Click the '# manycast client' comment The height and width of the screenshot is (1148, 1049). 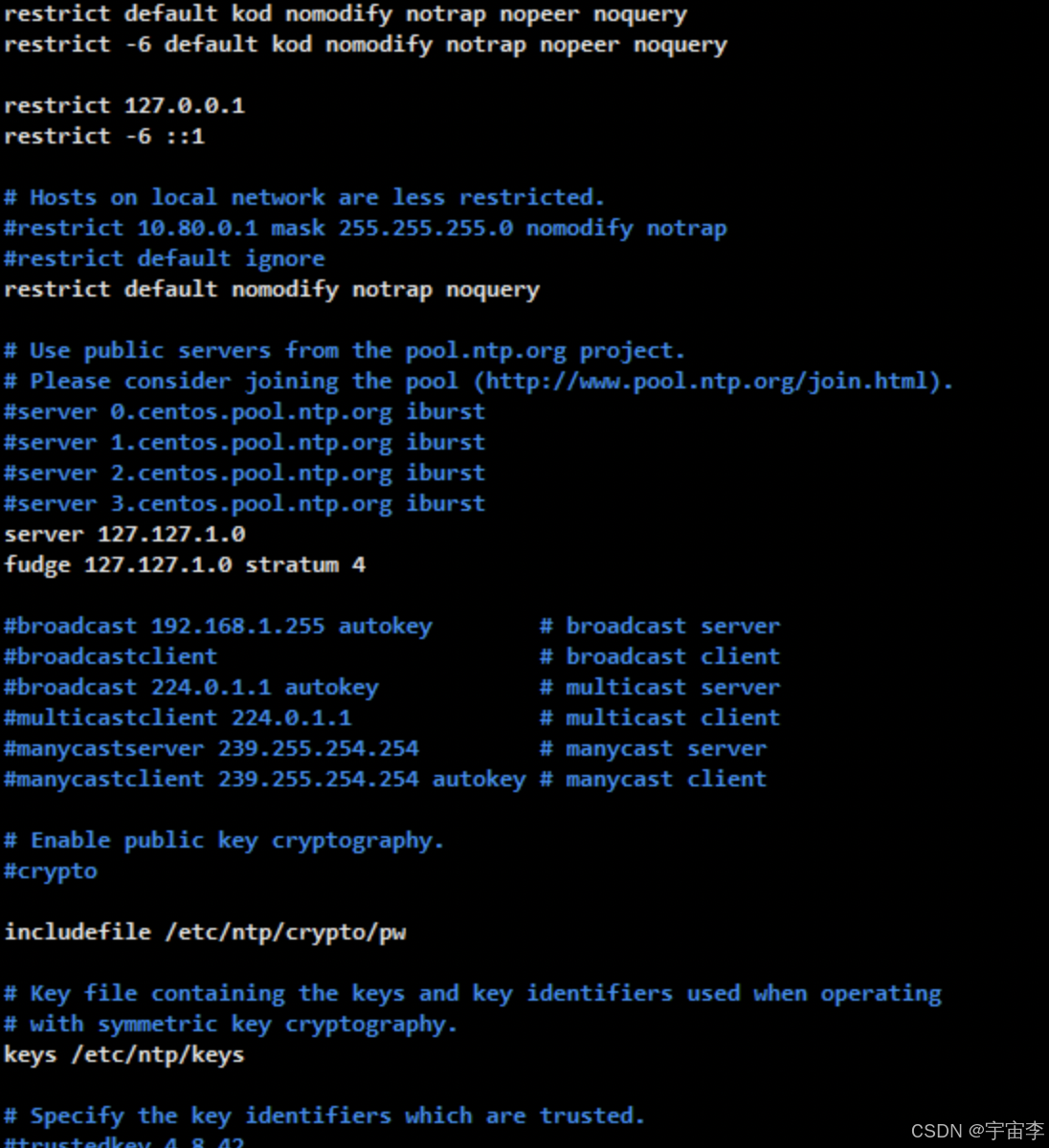tap(654, 779)
